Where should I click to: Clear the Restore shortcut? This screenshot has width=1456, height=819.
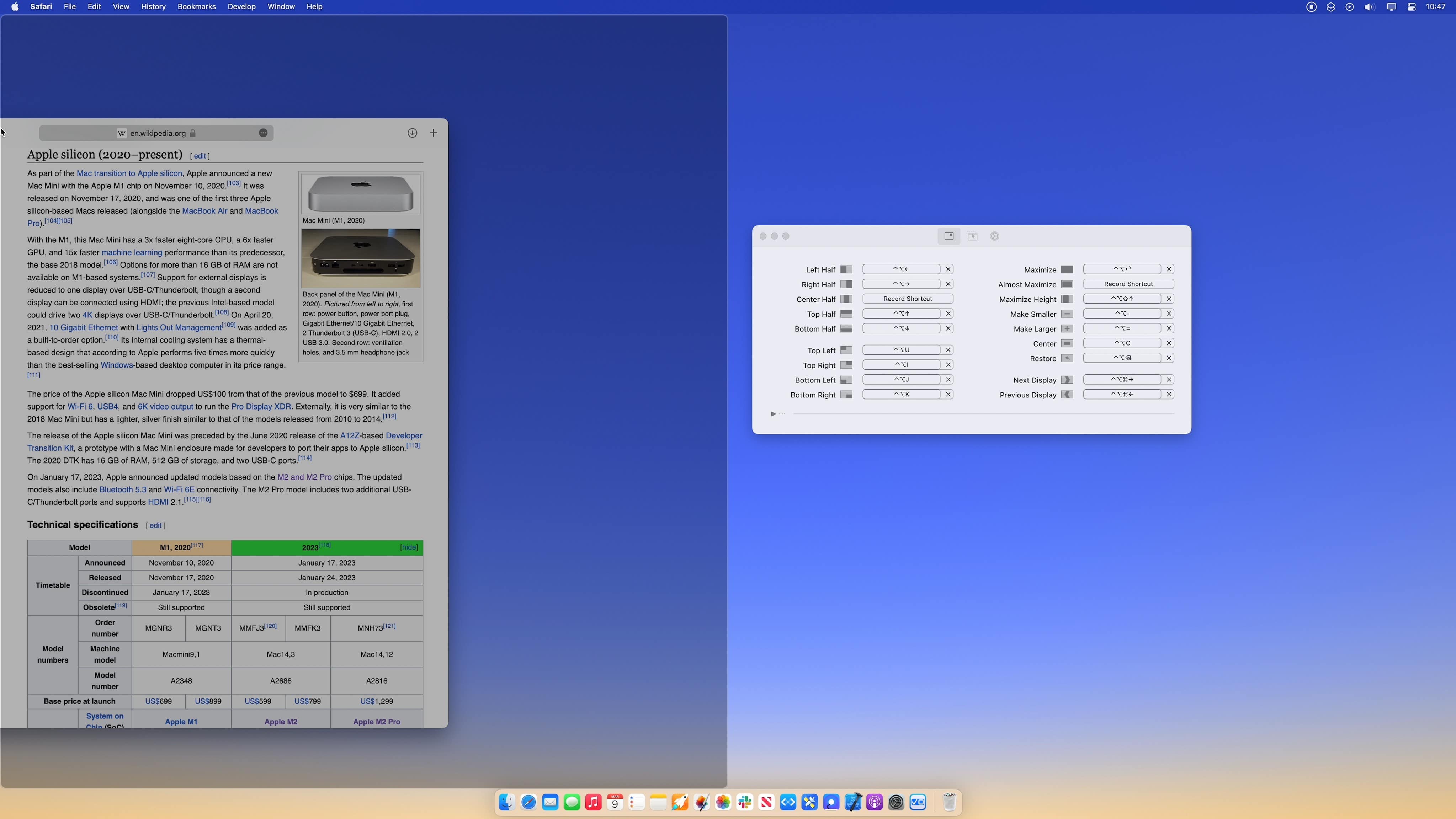[x=1169, y=358]
